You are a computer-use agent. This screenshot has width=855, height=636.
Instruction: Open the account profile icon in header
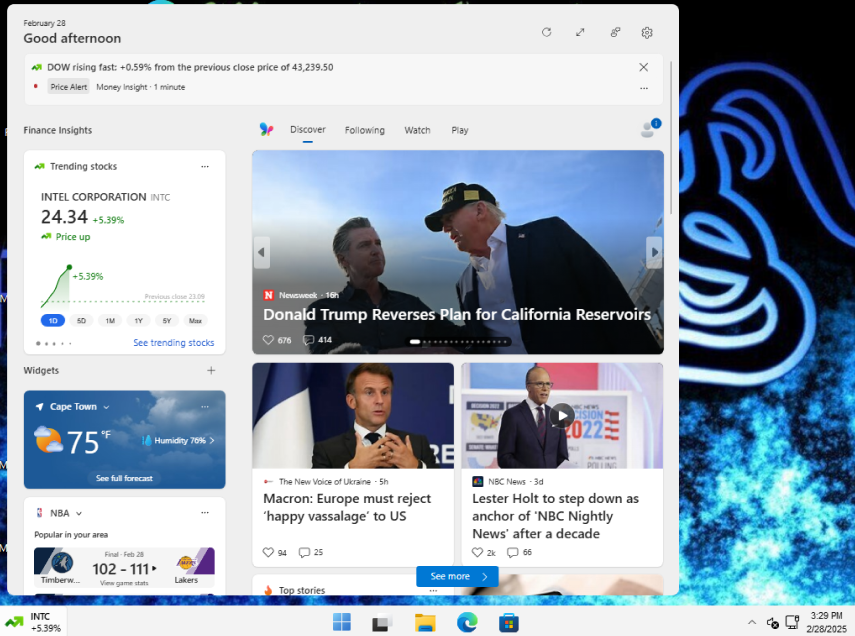(x=615, y=32)
